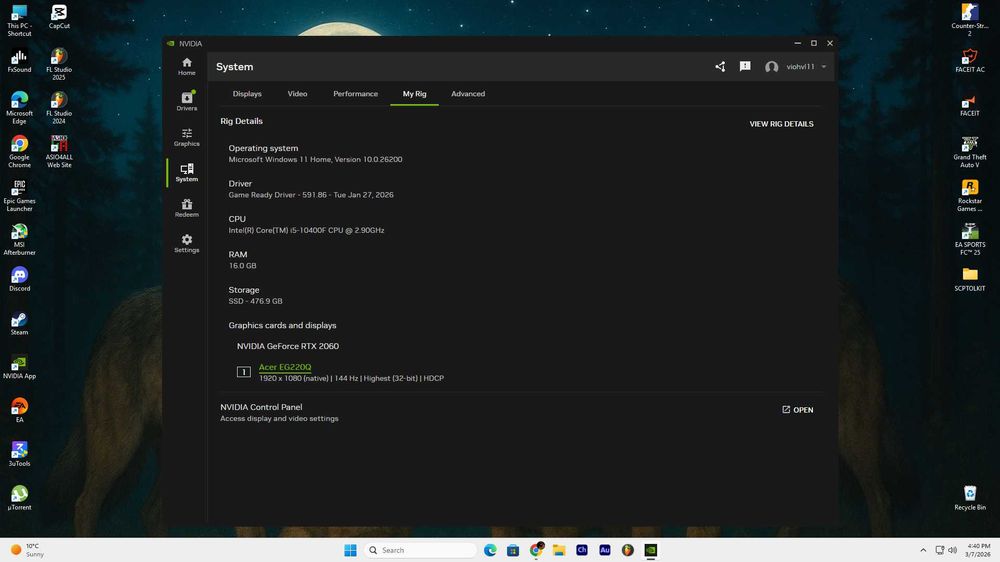This screenshot has width=1000, height=562.
Task: Show hidden system tray icons
Action: pyautogui.click(x=923, y=550)
